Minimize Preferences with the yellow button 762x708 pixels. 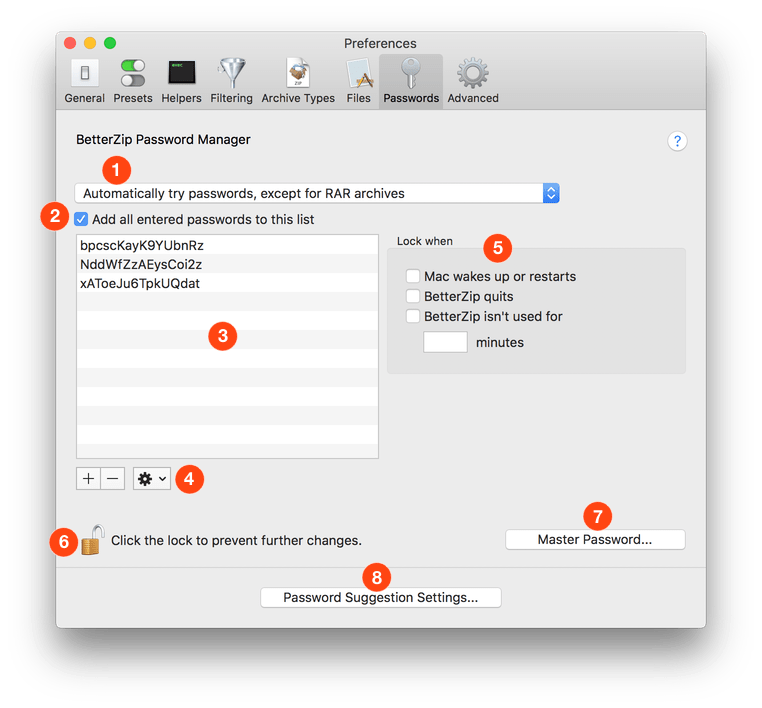[90, 43]
